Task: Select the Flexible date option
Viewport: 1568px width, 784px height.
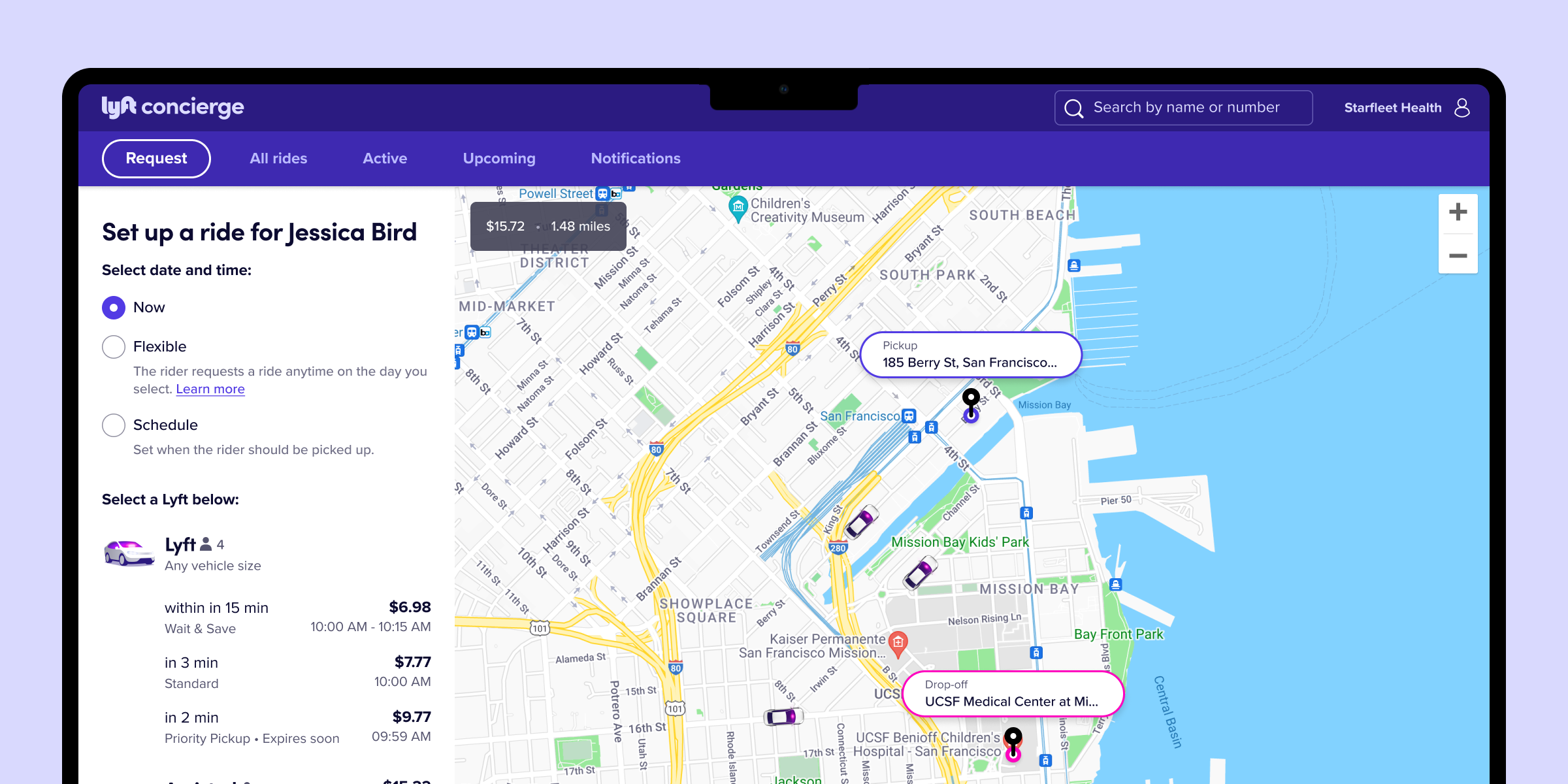Action: [x=114, y=347]
